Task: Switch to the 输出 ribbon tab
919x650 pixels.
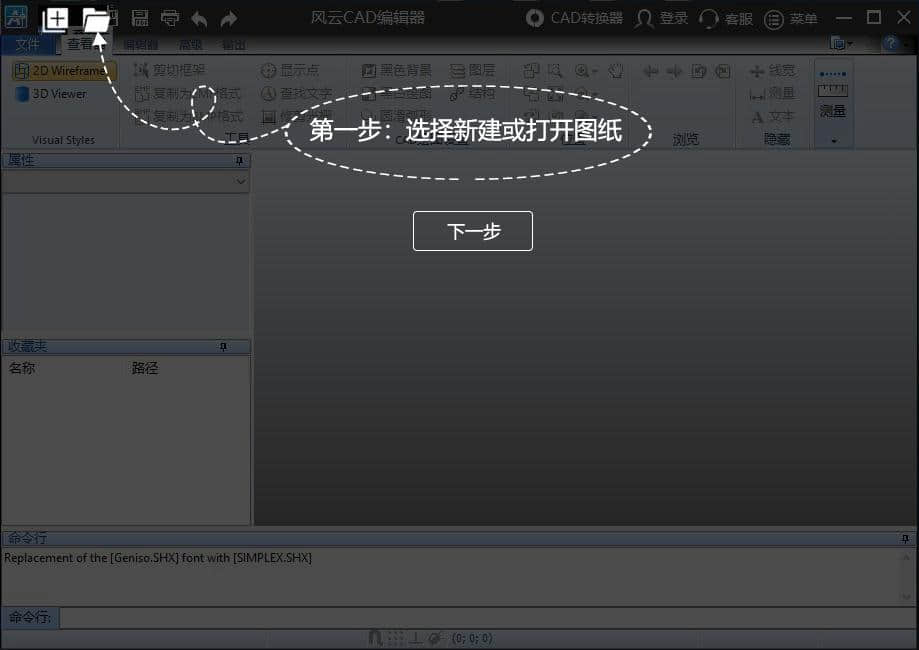Action: [234, 45]
